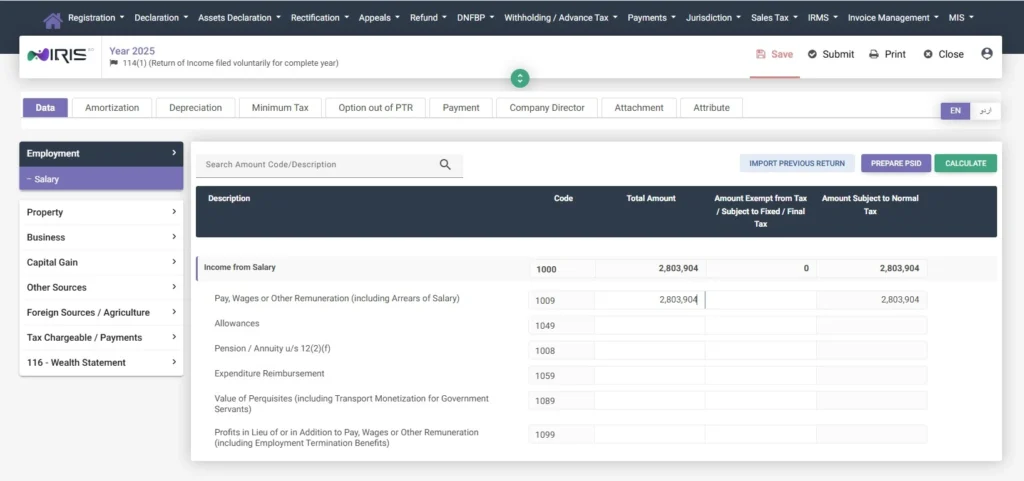Collapse the Employment section
This screenshot has width=1024, height=481.
click(101, 153)
